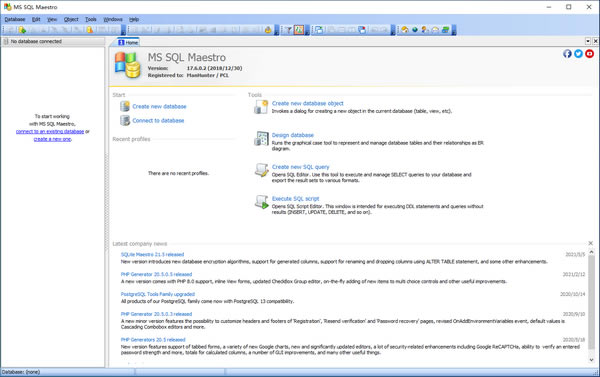Open the Twitter page icon
The image size is (600, 377).
pyautogui.click(x=578, y=54)
